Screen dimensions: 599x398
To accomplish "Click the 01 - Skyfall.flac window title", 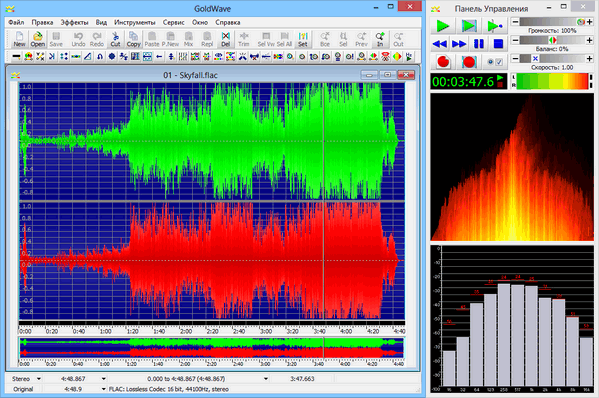I will point(190,75).
